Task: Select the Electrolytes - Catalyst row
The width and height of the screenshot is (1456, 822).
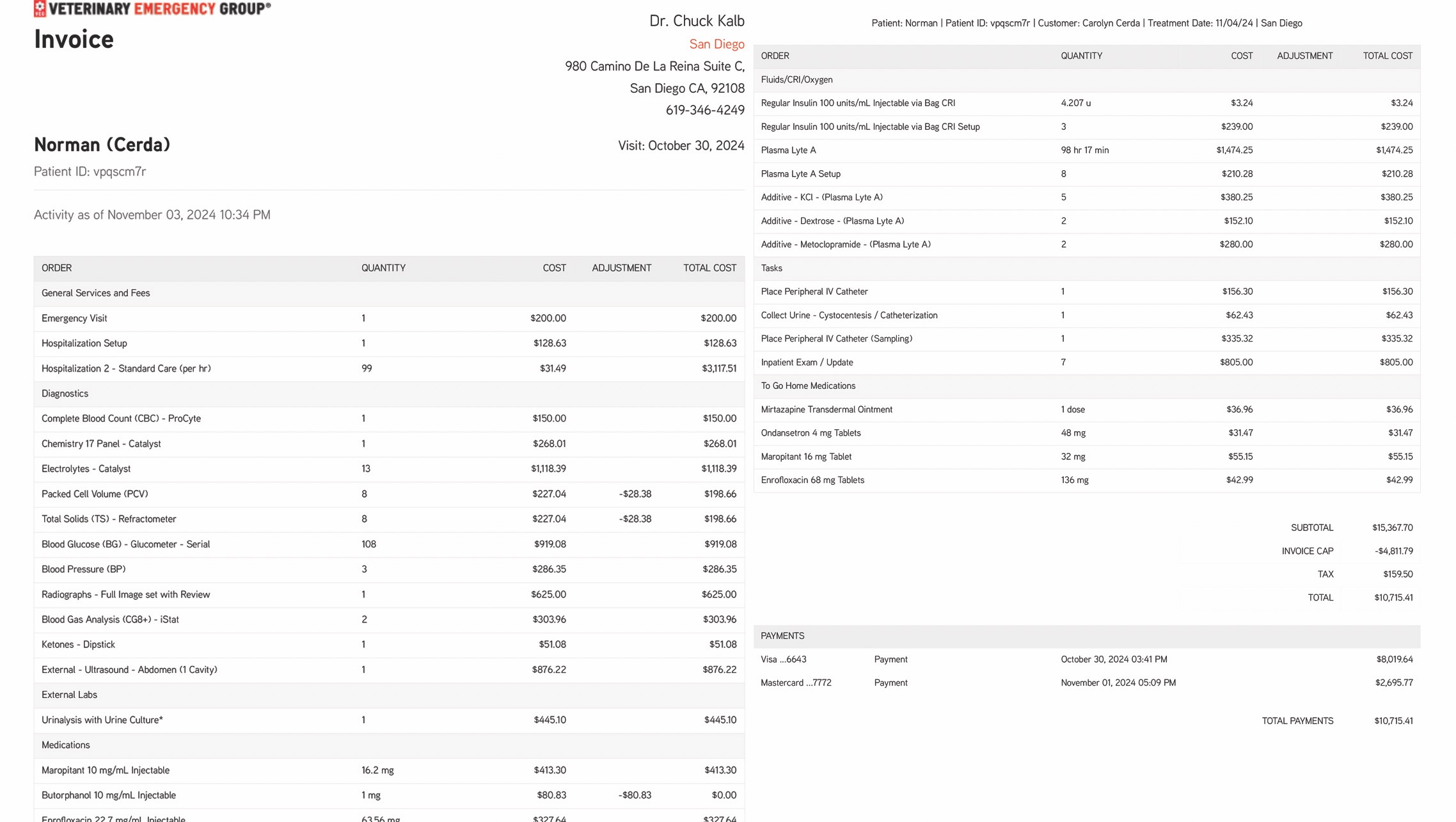Action: point(86,469)
